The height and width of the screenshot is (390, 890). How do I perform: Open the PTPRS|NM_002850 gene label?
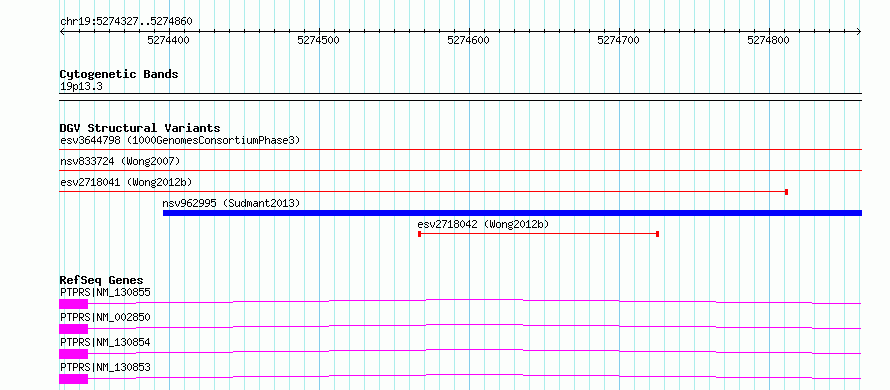point(105,317)
